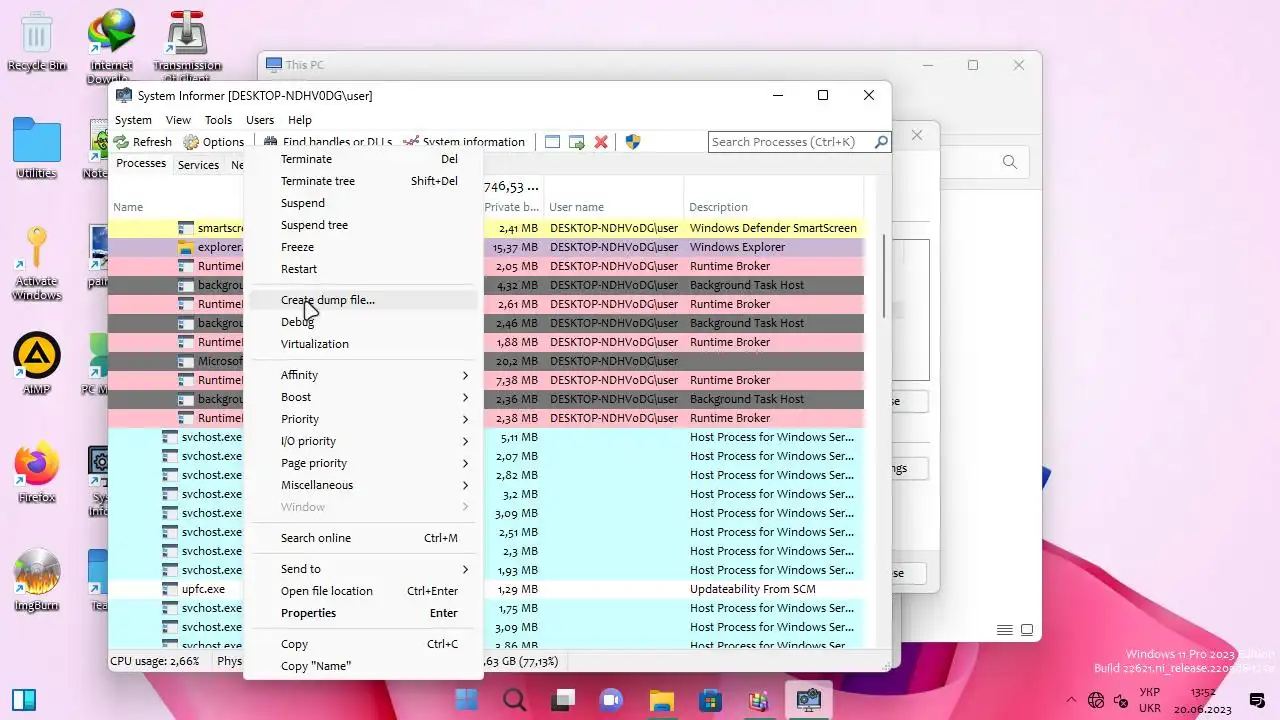Click the Updateability From SCM description
The height and width of the screenshot is (720, 1280).
[x=752, y=589]
